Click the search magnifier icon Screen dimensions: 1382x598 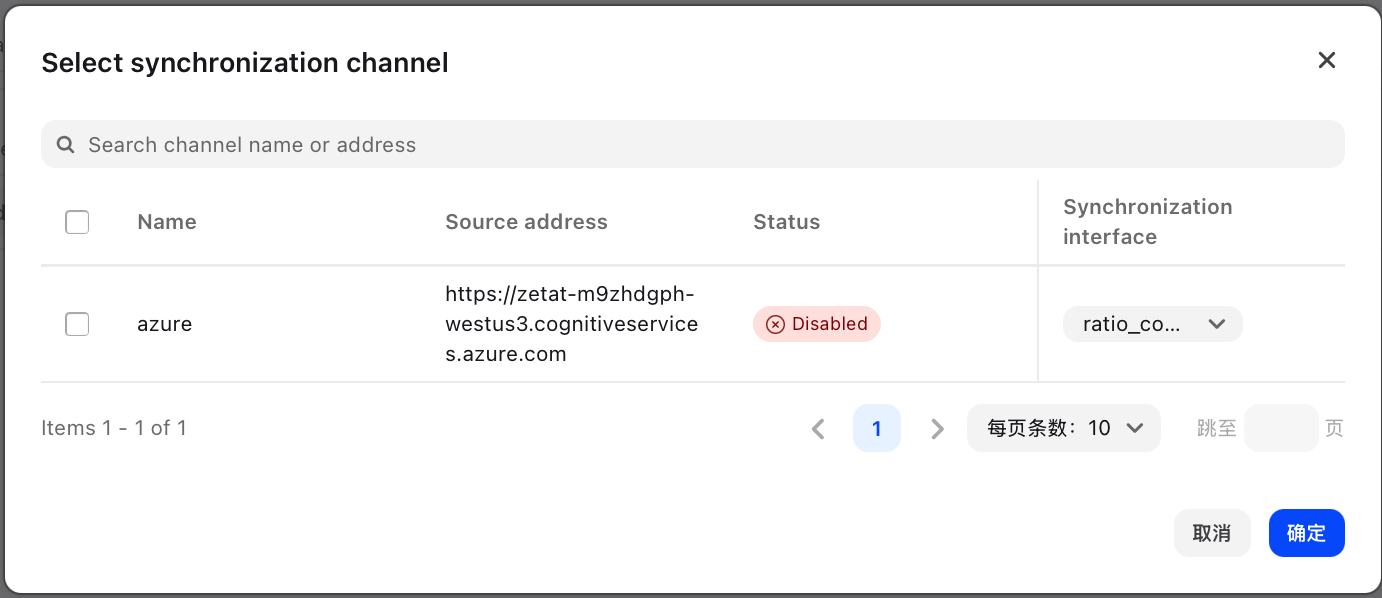click(66, 145)
